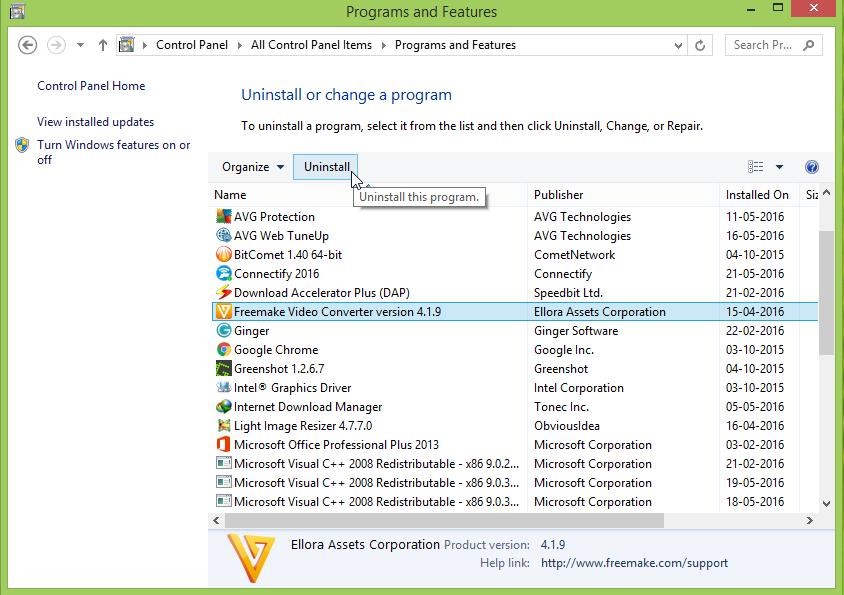Click the AVG Protection program icon

[223, 216]
